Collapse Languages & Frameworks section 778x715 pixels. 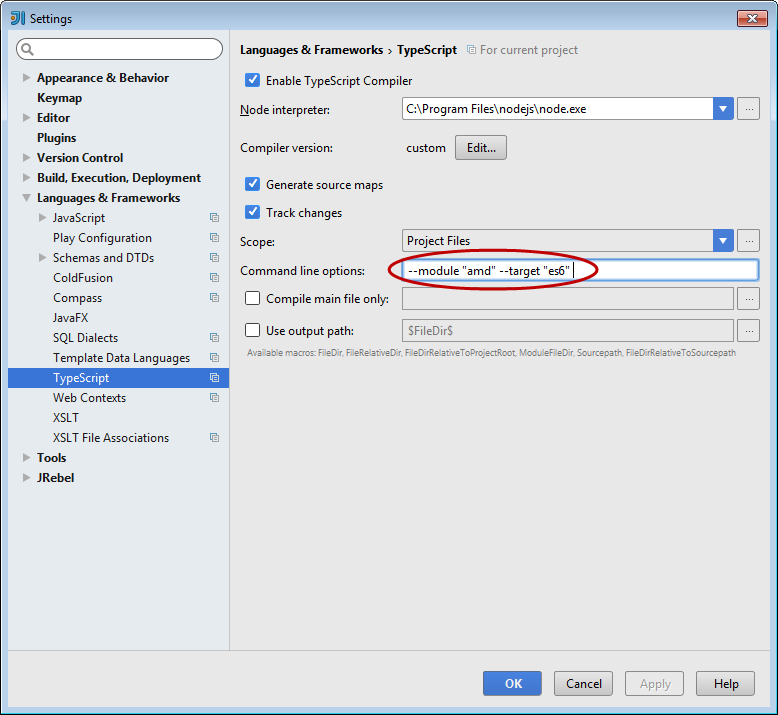[26, 198]
